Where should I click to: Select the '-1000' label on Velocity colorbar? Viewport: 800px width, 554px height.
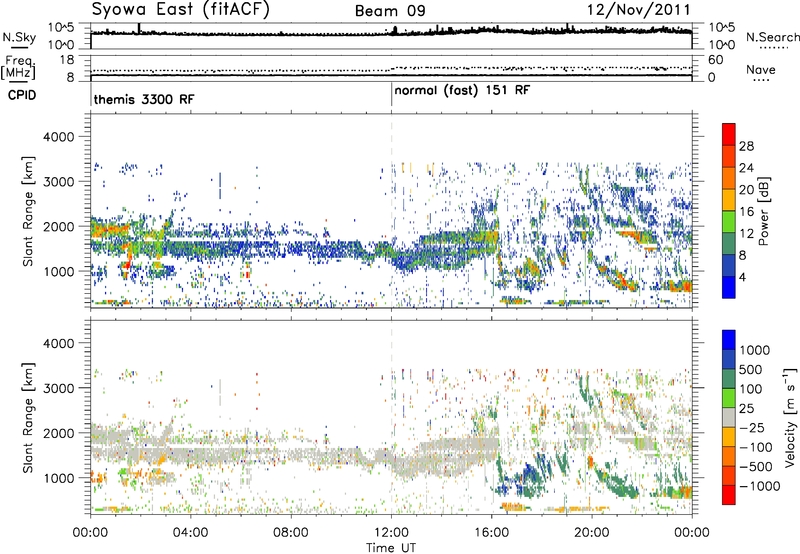[x=759, y=486]
